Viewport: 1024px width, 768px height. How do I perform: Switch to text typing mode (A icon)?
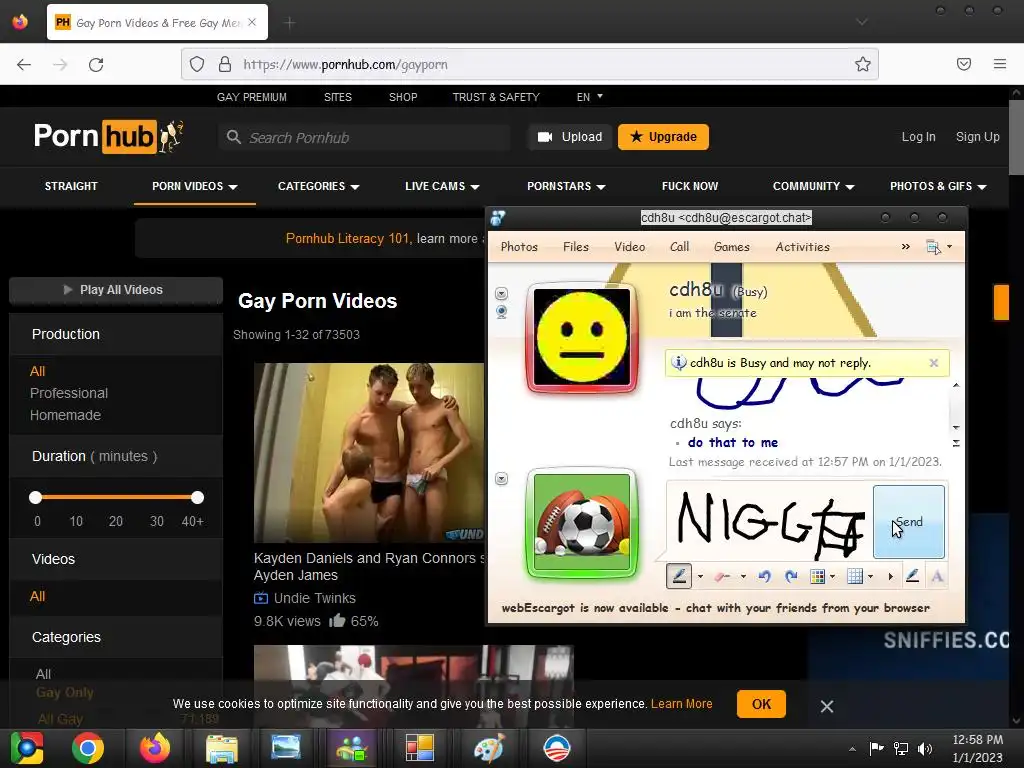point(937,576)
